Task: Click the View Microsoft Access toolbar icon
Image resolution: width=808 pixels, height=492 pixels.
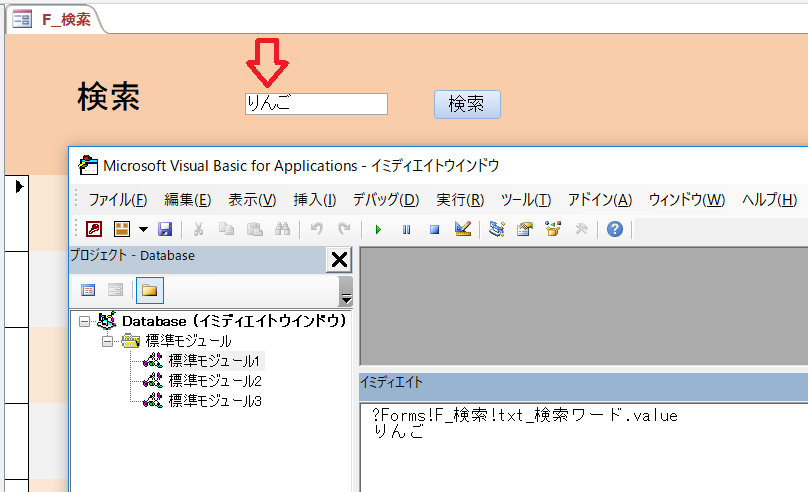Action: [94, 229]
